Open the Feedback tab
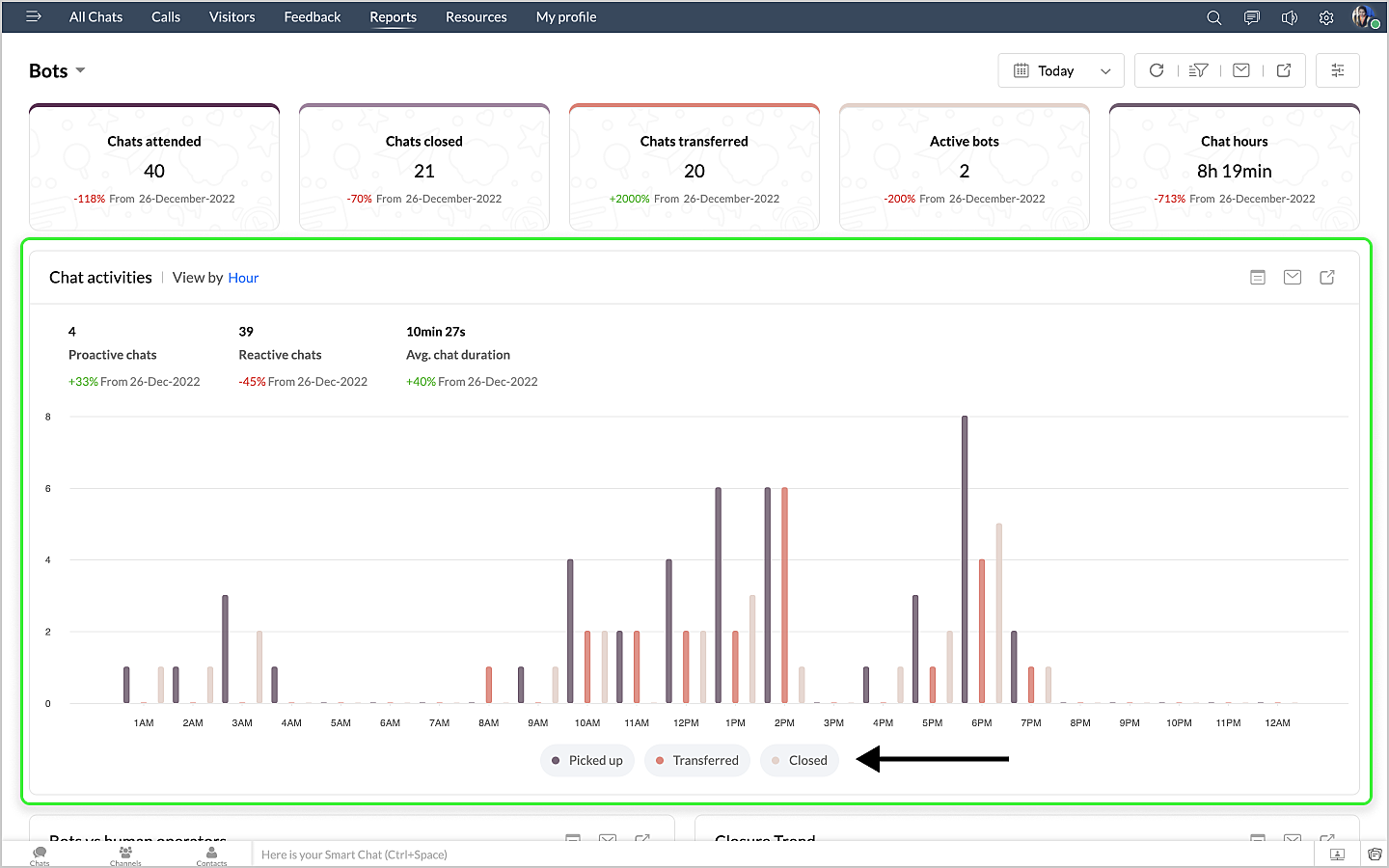Viewport: 1389px width, 868px height. [x=312, y=17]
